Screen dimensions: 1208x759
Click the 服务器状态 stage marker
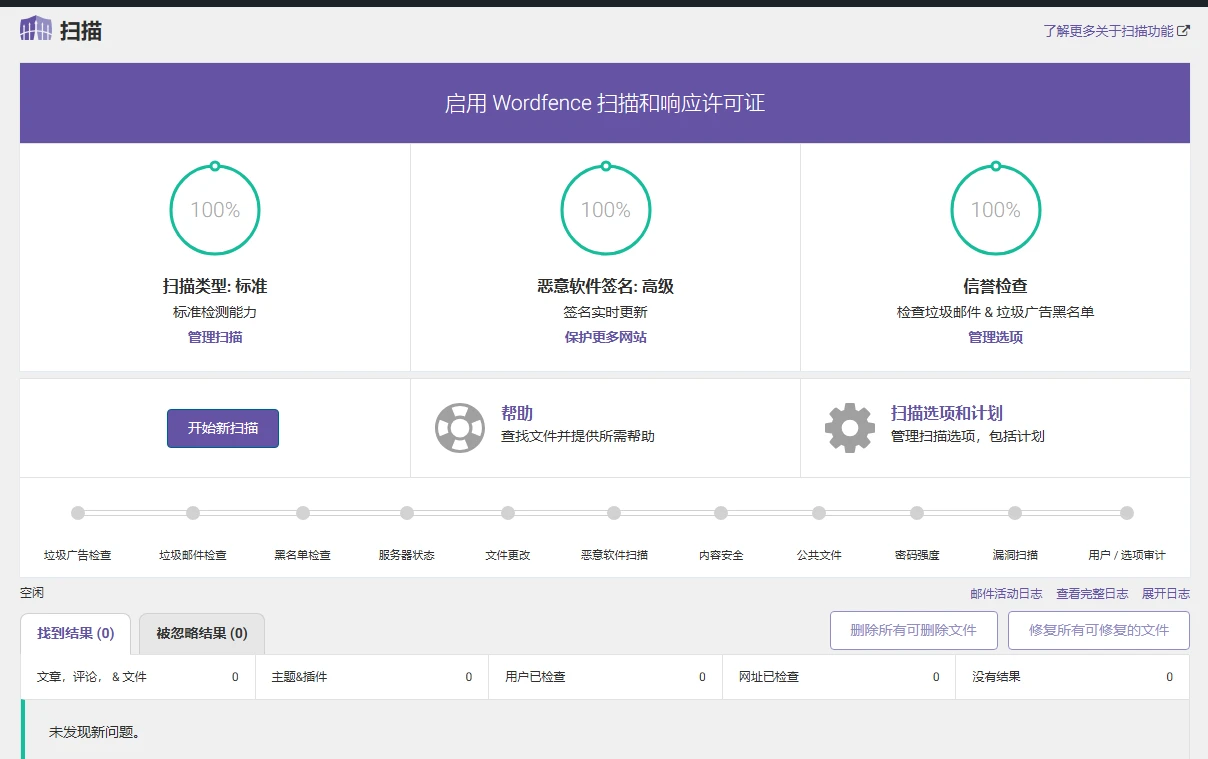(x=406, y=512)
